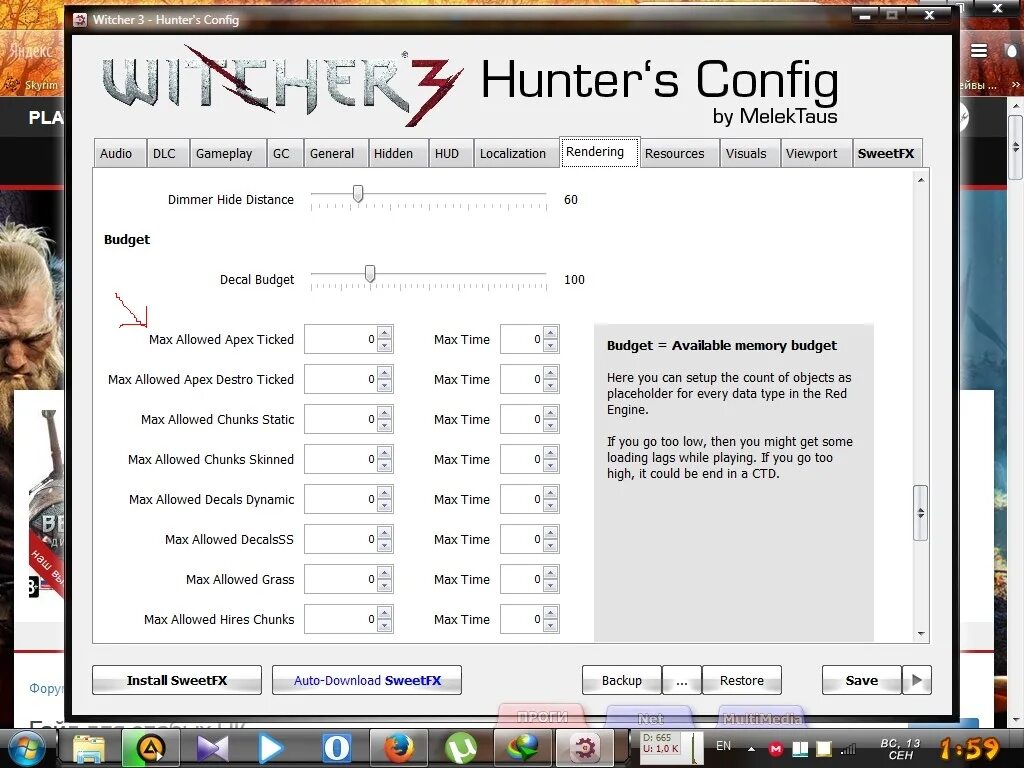Save the configuration with Save button

862,680
